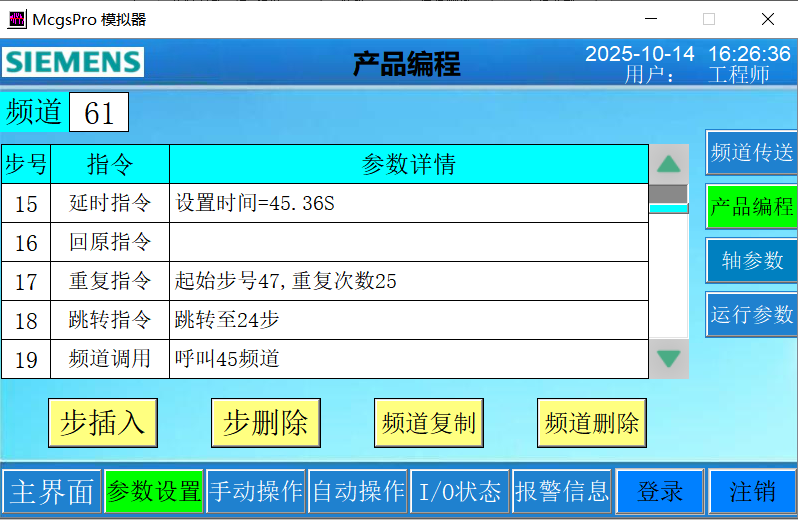Screen dimensions: 798x520
Task: Click the SIEMENS logo
Action: (73, 62)
